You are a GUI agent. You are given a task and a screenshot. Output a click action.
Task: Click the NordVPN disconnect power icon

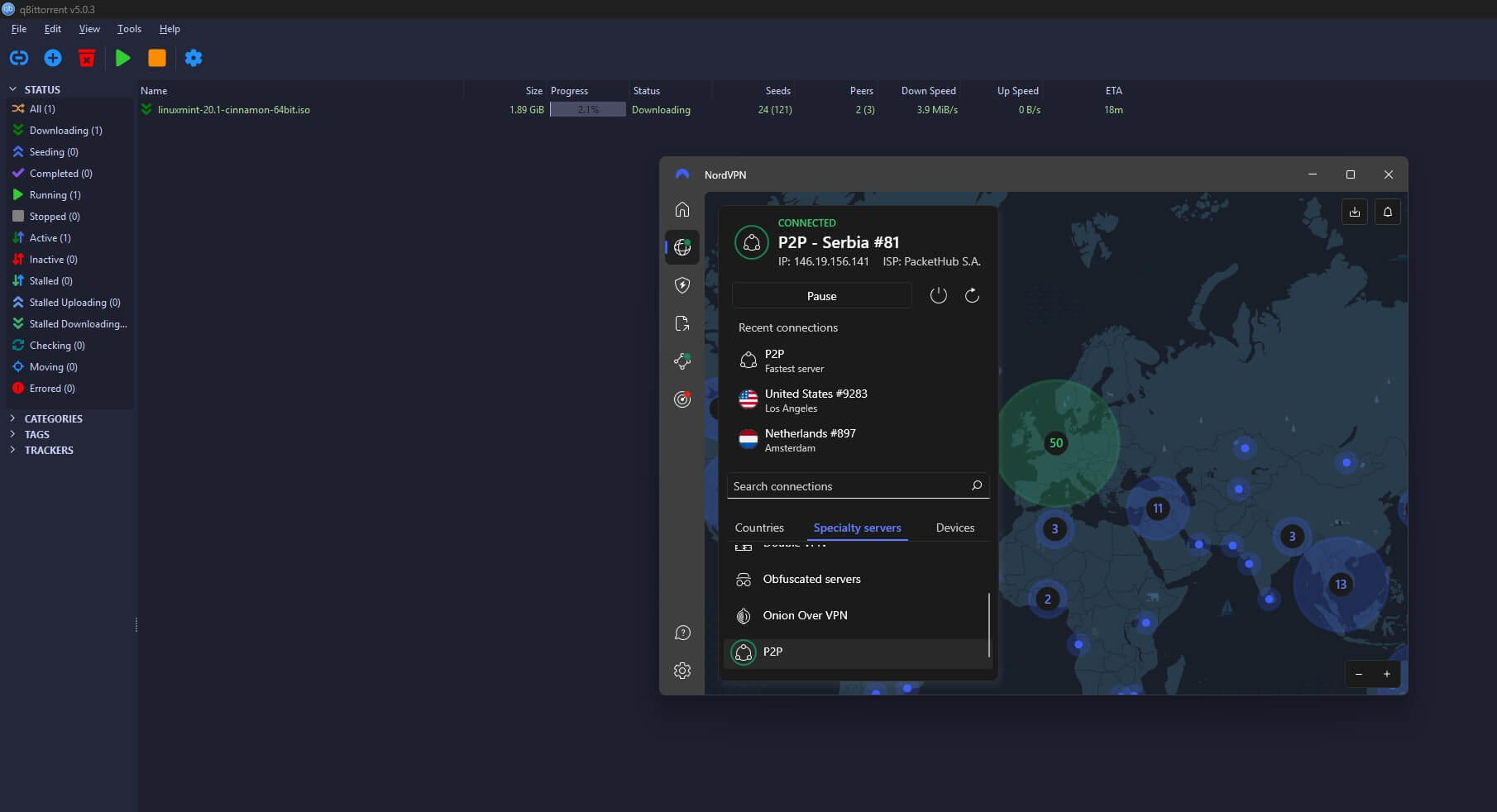(938, 295)
